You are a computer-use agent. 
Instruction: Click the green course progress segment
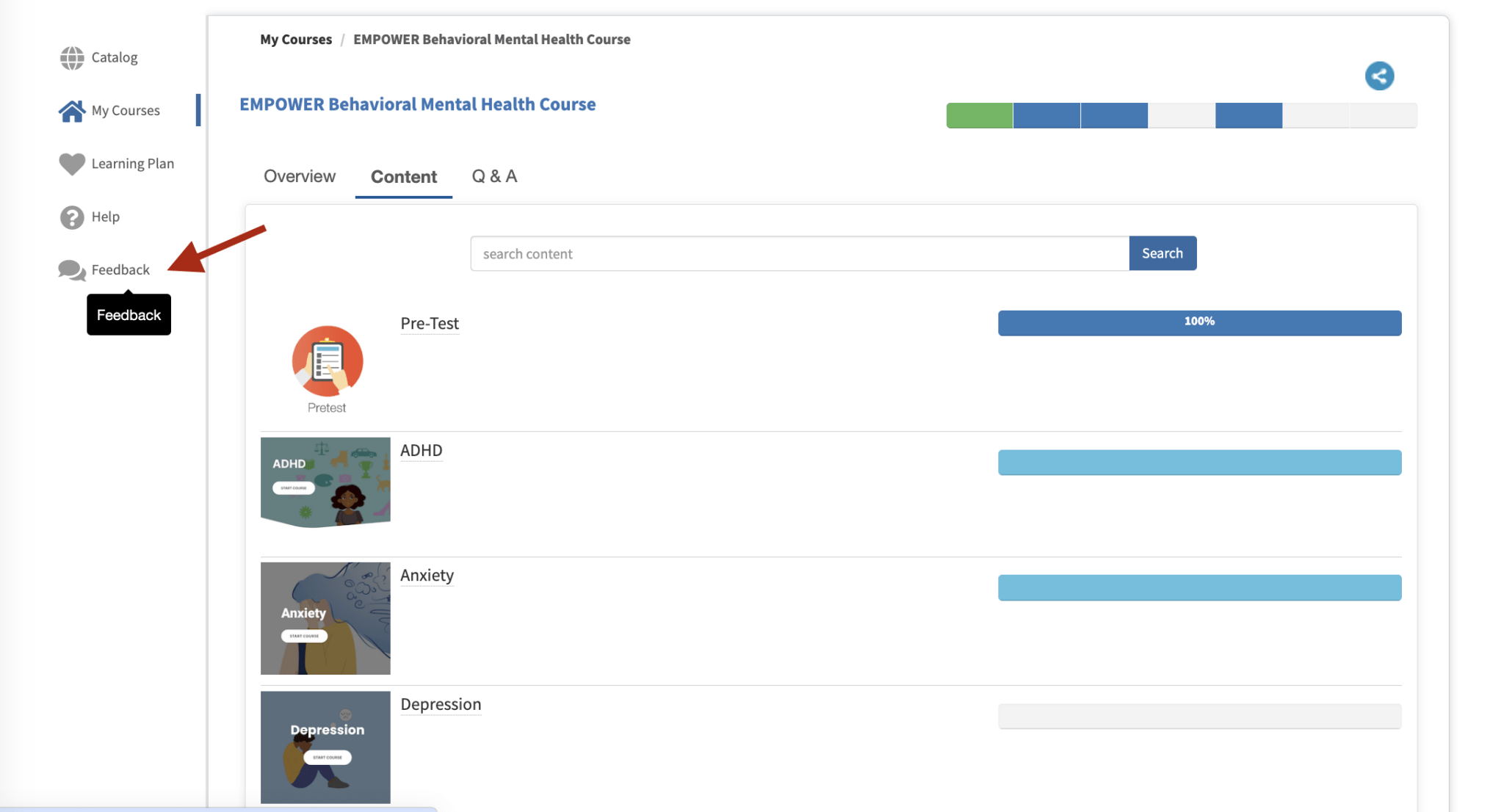pyautogui.click(x=980, y=115)
